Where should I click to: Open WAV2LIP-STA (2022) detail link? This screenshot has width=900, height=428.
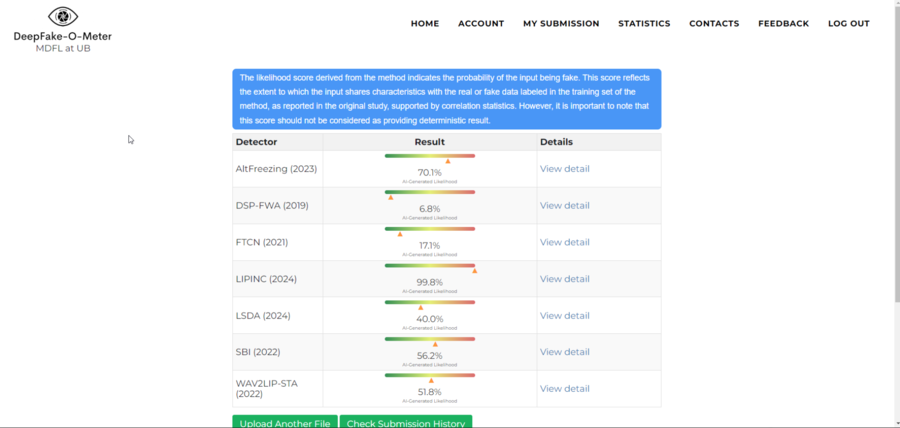[x=564, y=389]
